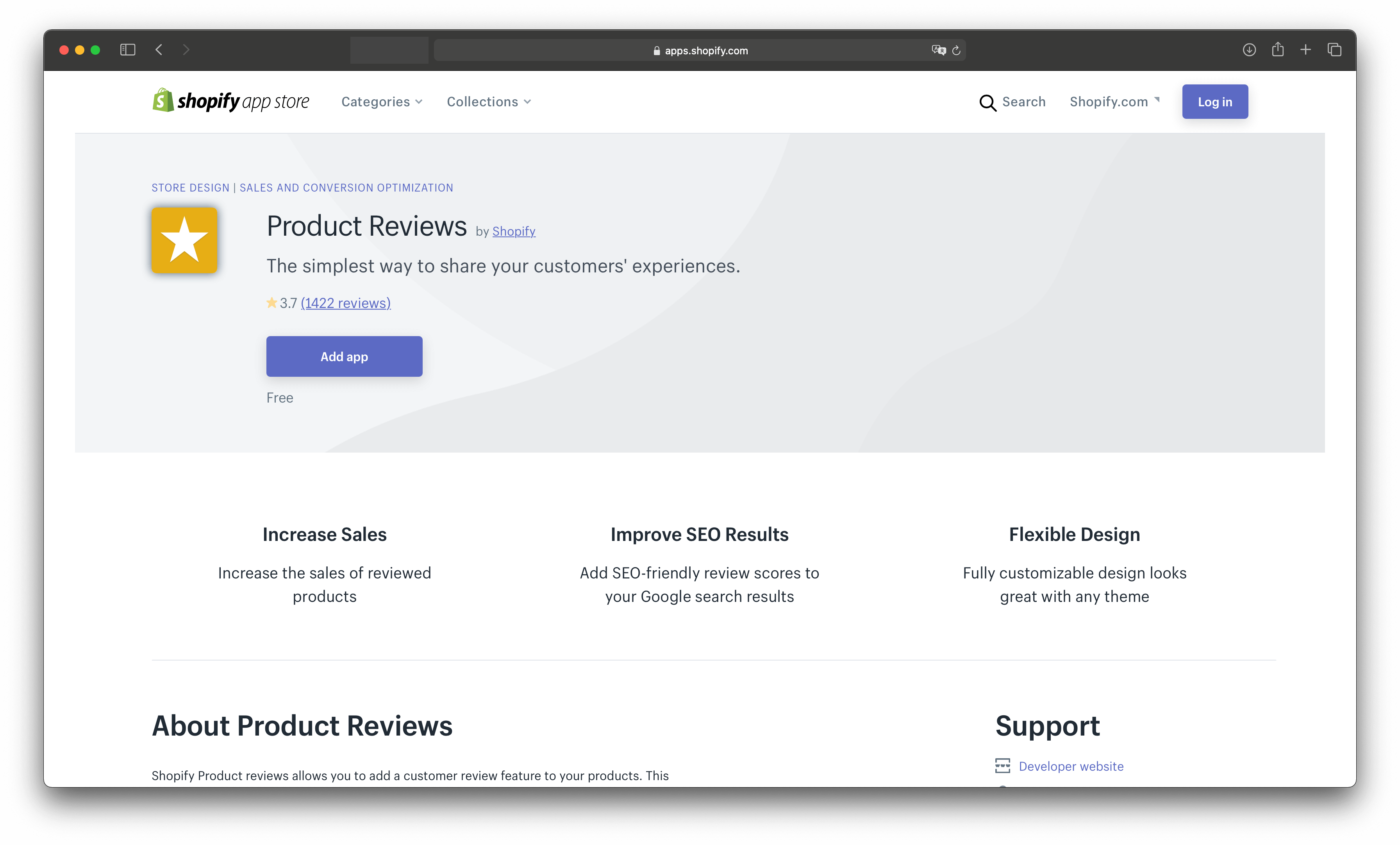The width and height of the screenshot is (1400, 845).
Task: Click the blank pinned tab in tab bar
Action: click(x=389, y=50)
